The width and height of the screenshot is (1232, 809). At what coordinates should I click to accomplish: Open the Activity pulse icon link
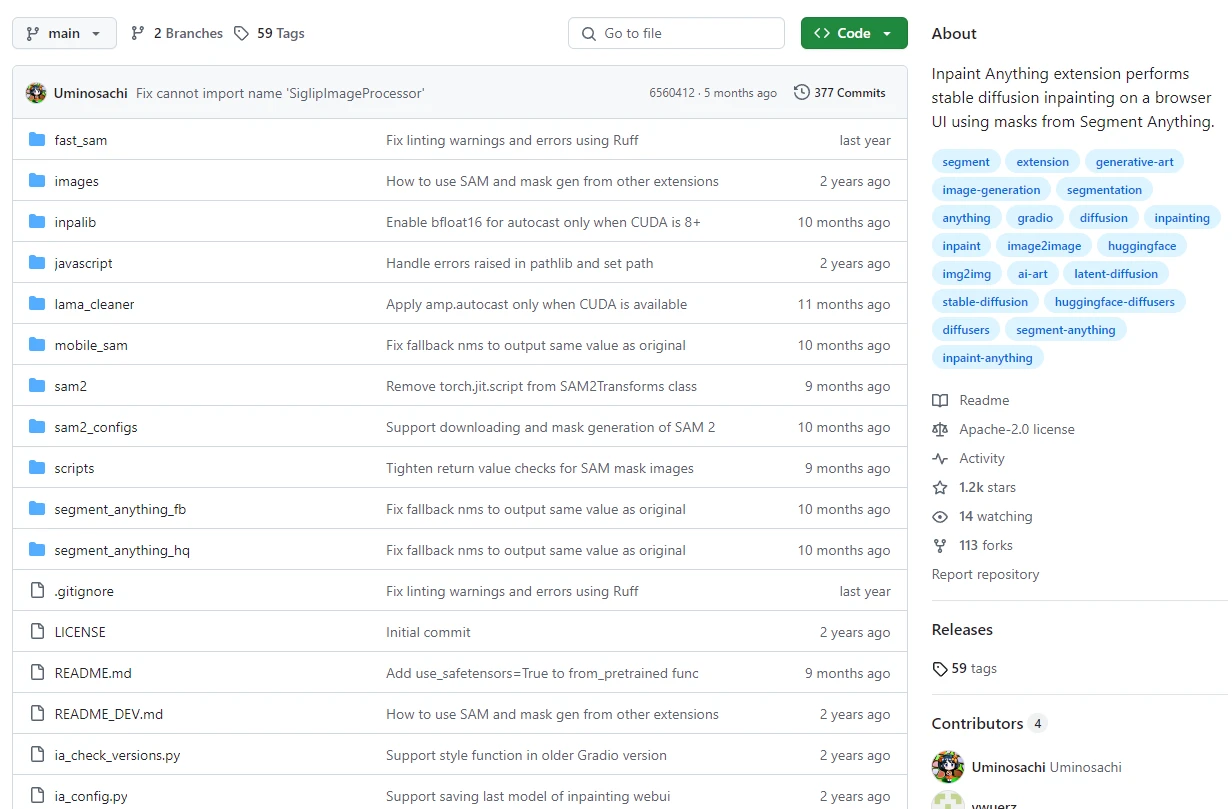940,458
